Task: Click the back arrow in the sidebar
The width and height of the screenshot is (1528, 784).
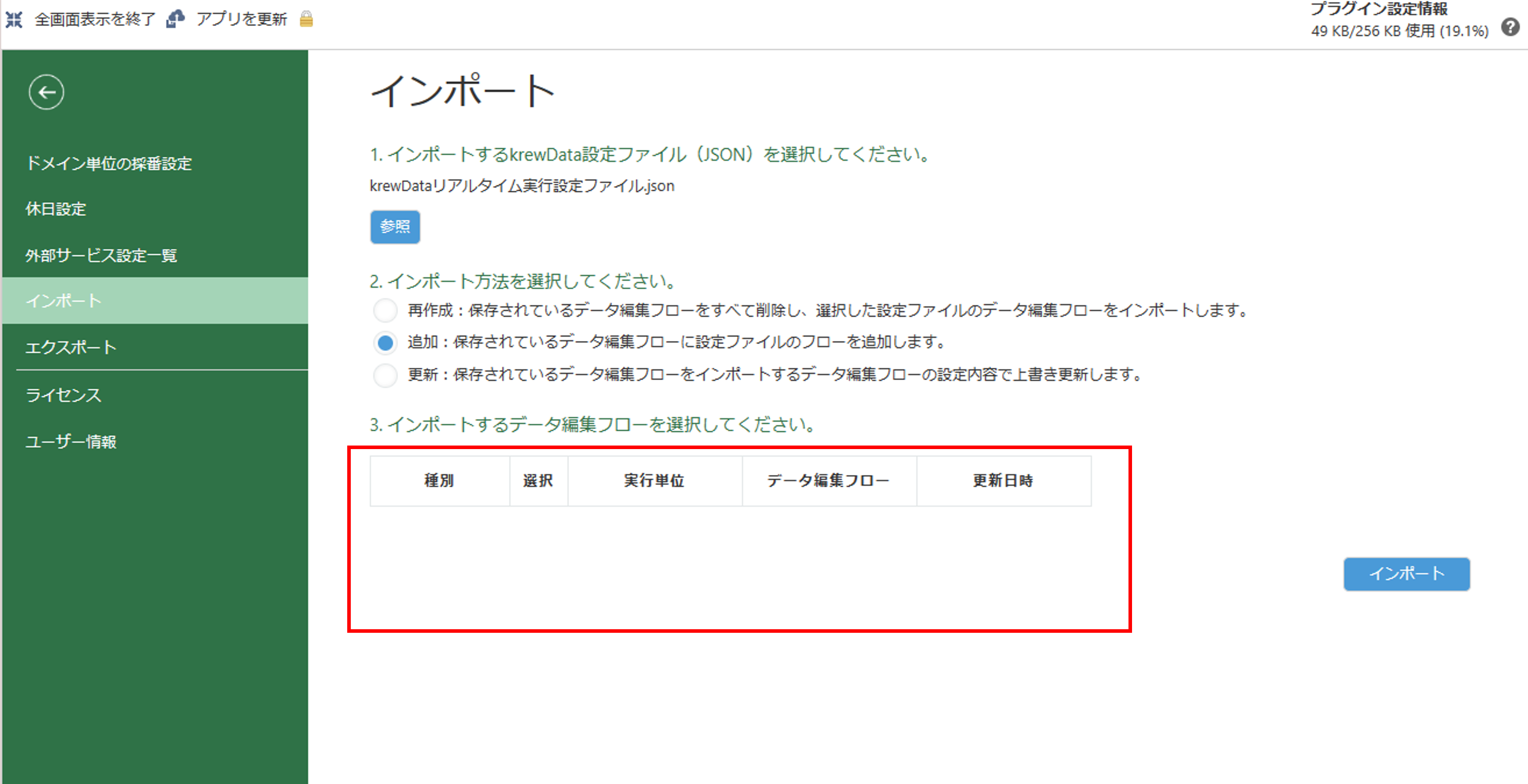Action: click(46, 92)
